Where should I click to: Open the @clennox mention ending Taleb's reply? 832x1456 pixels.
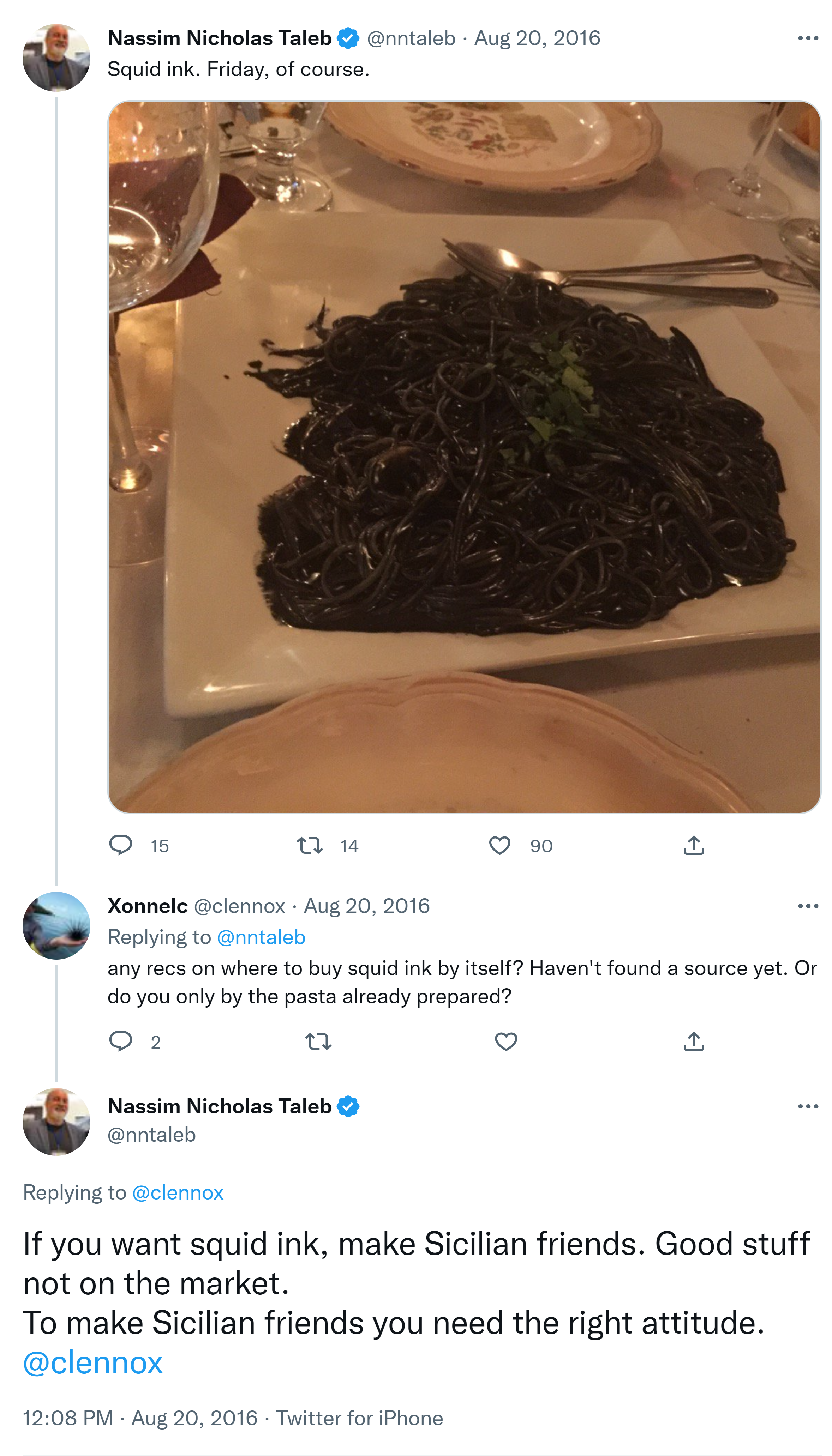tap(92, 1362)
